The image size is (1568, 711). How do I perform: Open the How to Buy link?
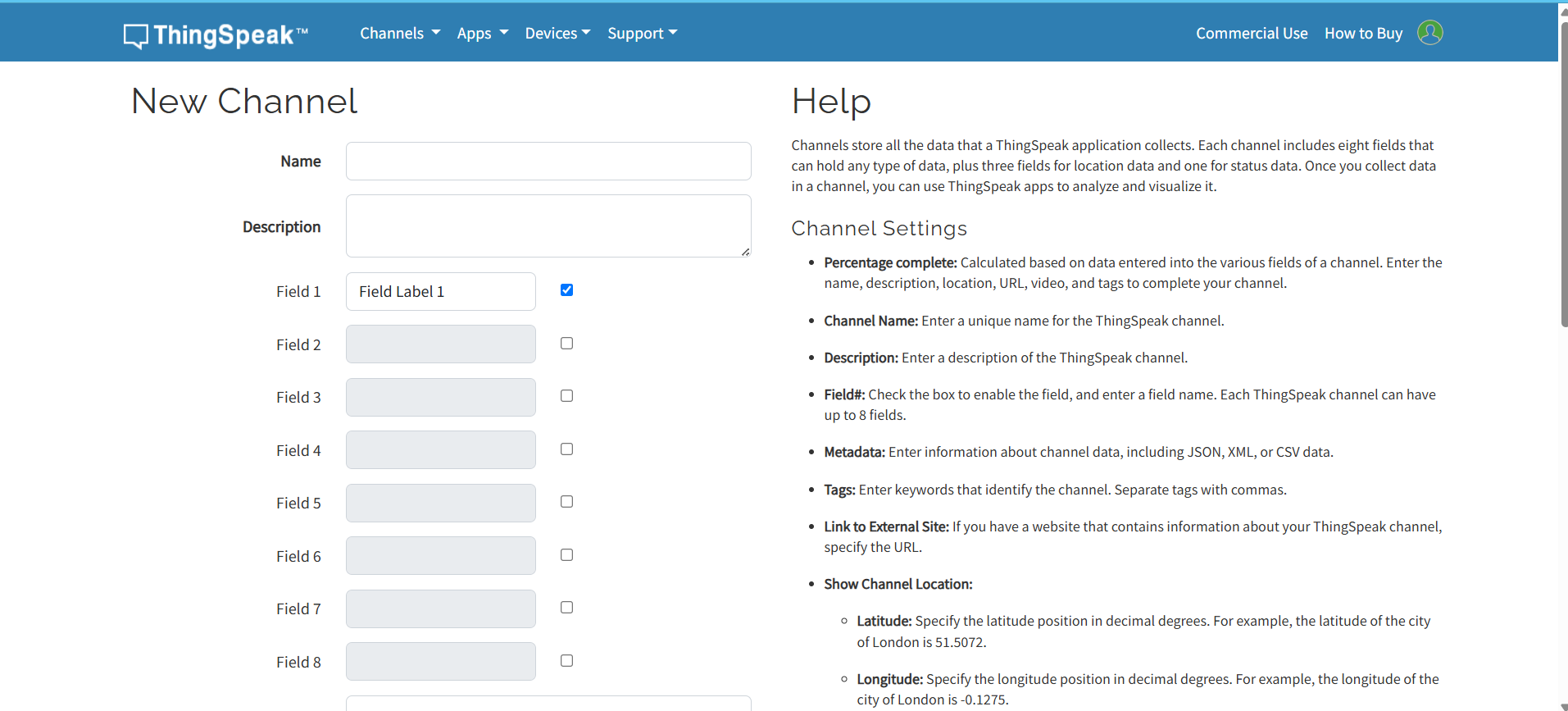point(1363,34)
